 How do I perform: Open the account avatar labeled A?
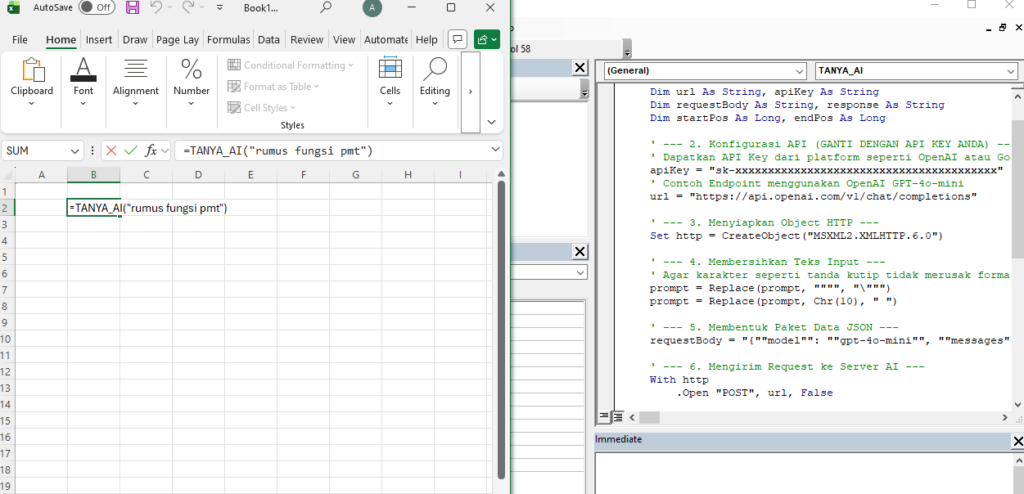point(372,8)
